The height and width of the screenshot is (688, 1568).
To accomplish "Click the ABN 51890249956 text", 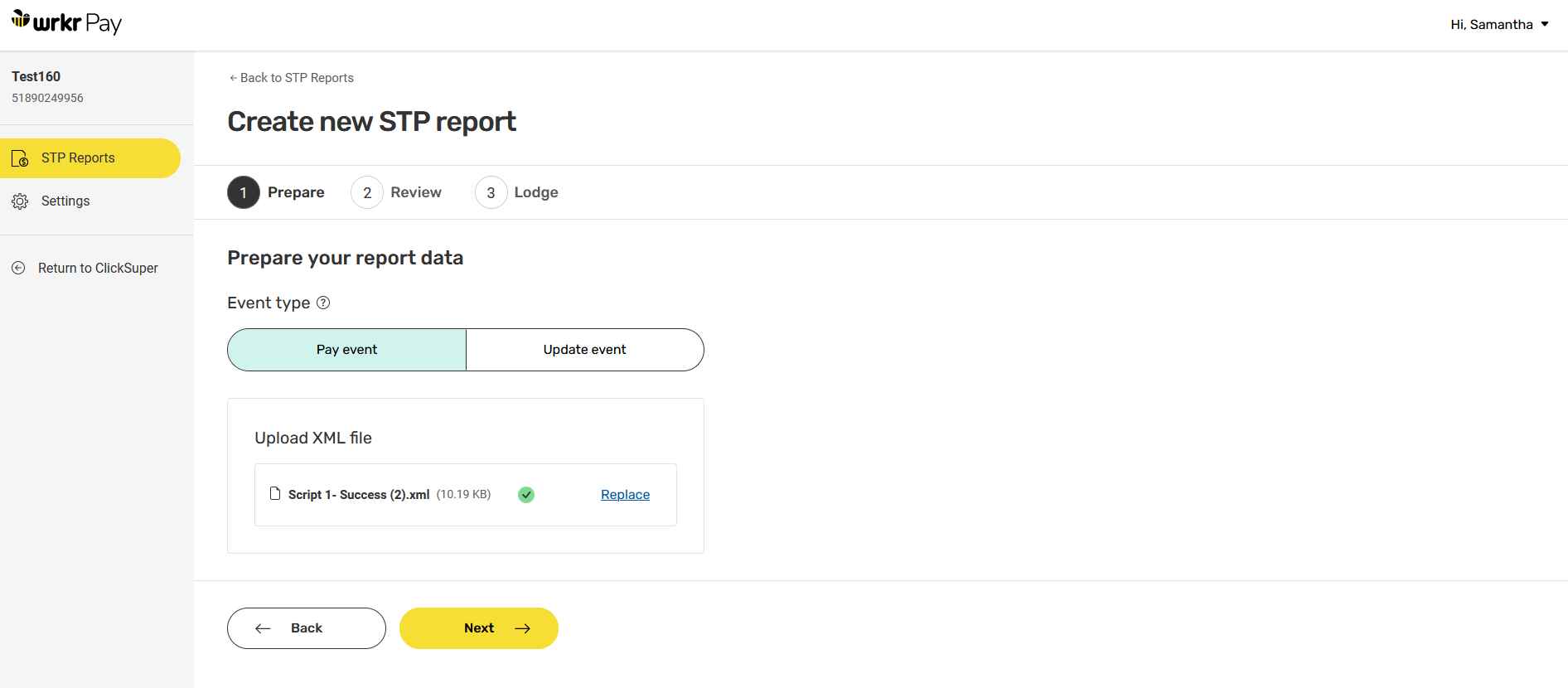I will click(x=47, y=98).
